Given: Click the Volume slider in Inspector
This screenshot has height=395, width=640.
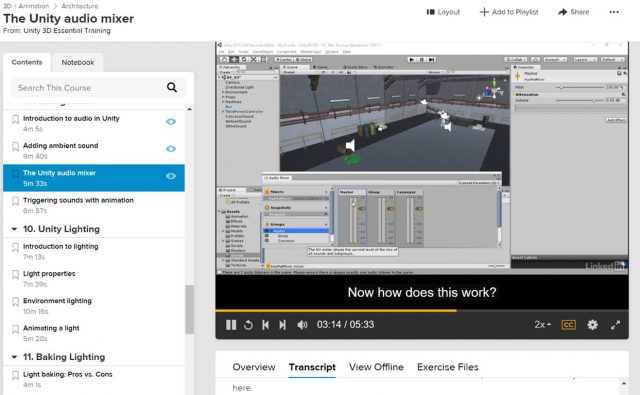Looking at the screenshot, I should tap(580, 100).
